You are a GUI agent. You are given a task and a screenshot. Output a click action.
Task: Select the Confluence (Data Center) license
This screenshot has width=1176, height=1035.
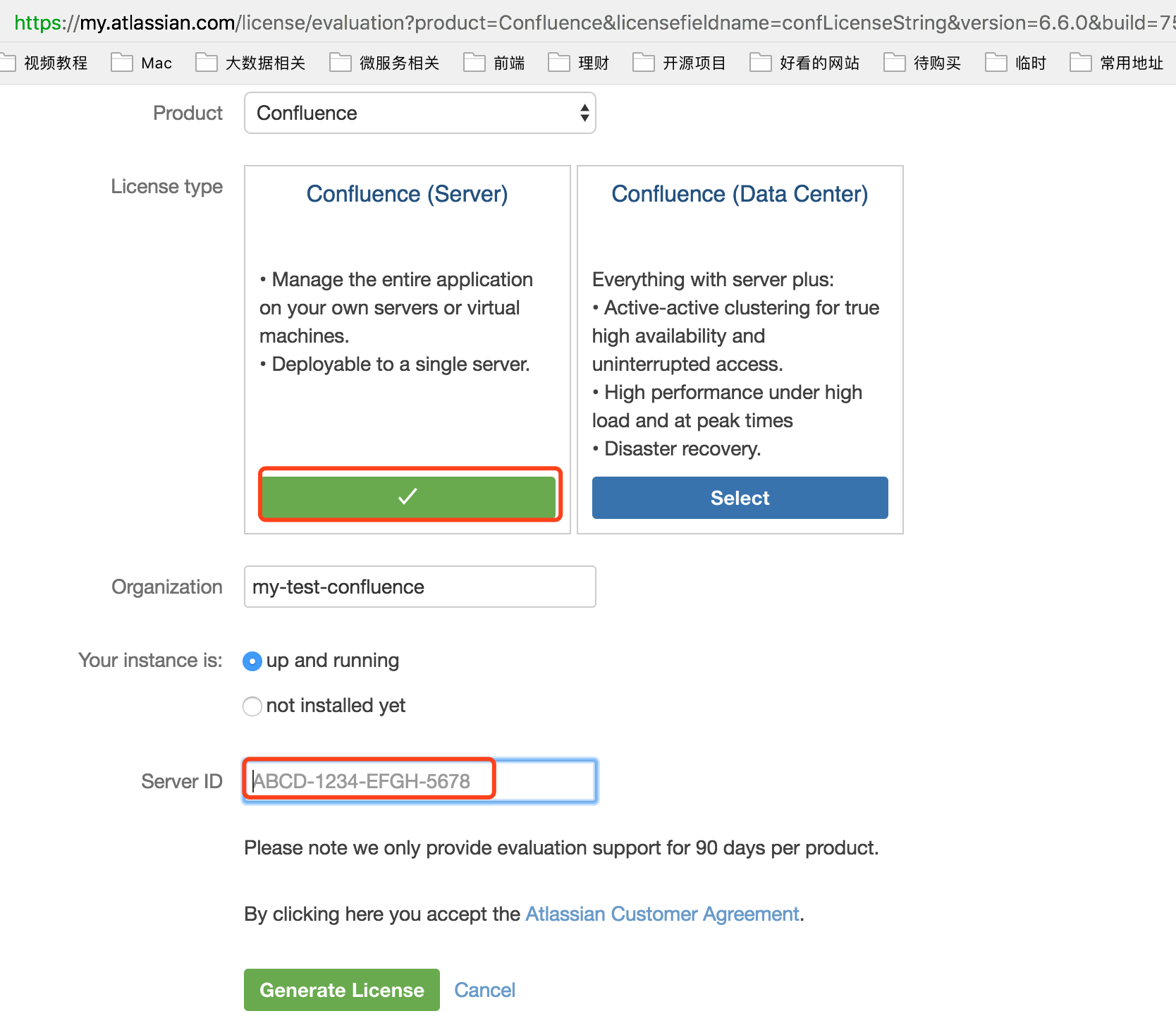(x=739, y=498)
